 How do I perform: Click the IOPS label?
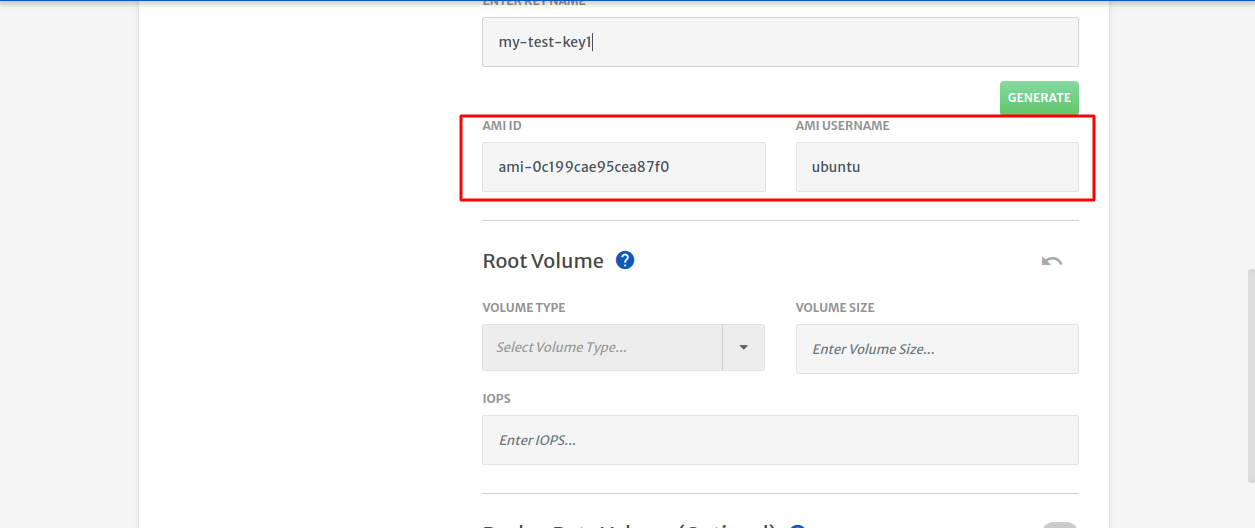(497, 398)
